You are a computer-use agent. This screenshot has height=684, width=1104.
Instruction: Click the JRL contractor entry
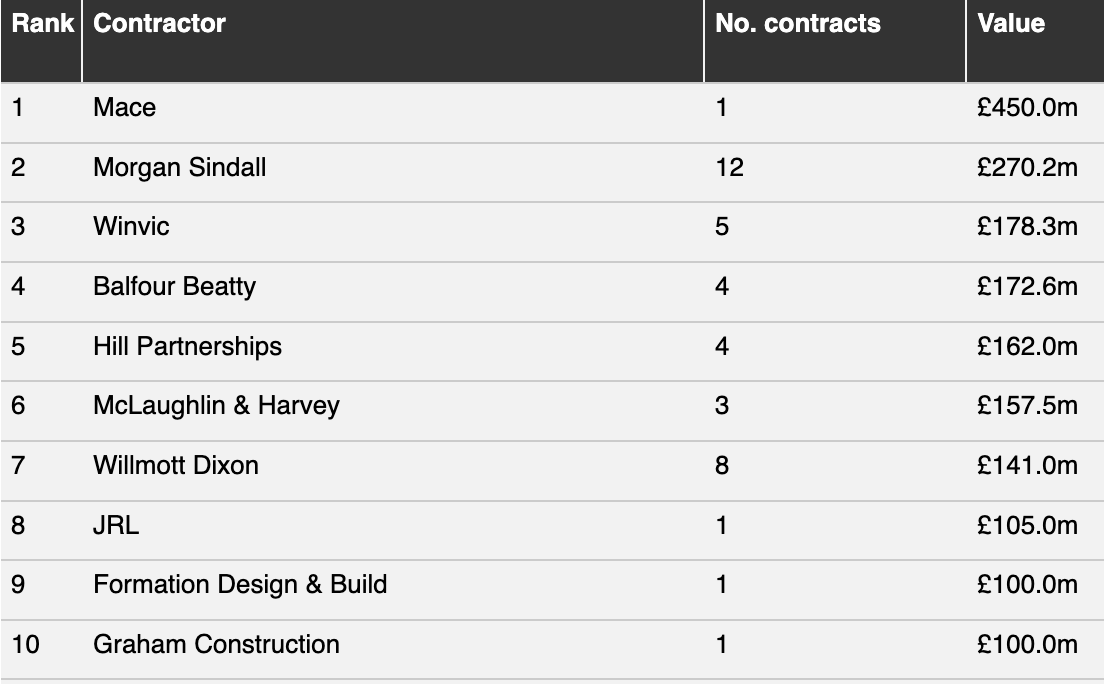click(116, 525)
